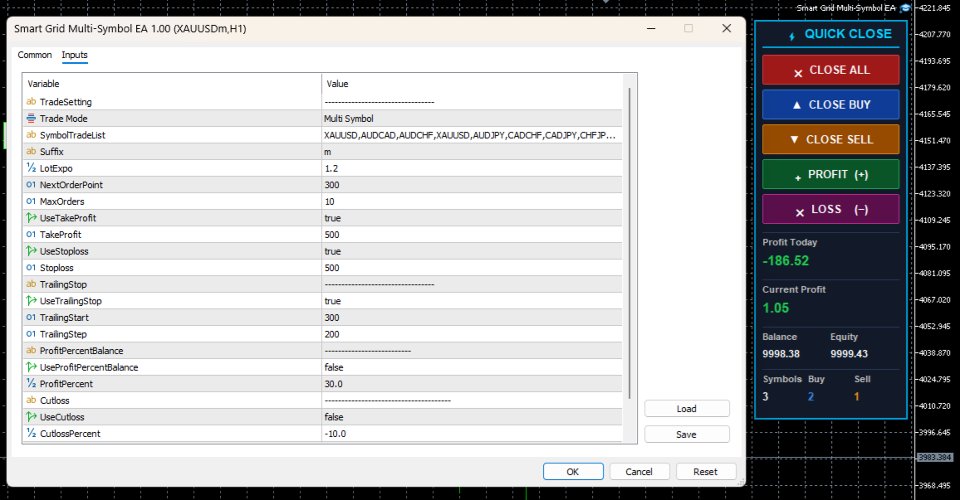Screen dimensions: 960x500
Task: Click the inputs list vertical scrollbar
Action: point(629,245)
